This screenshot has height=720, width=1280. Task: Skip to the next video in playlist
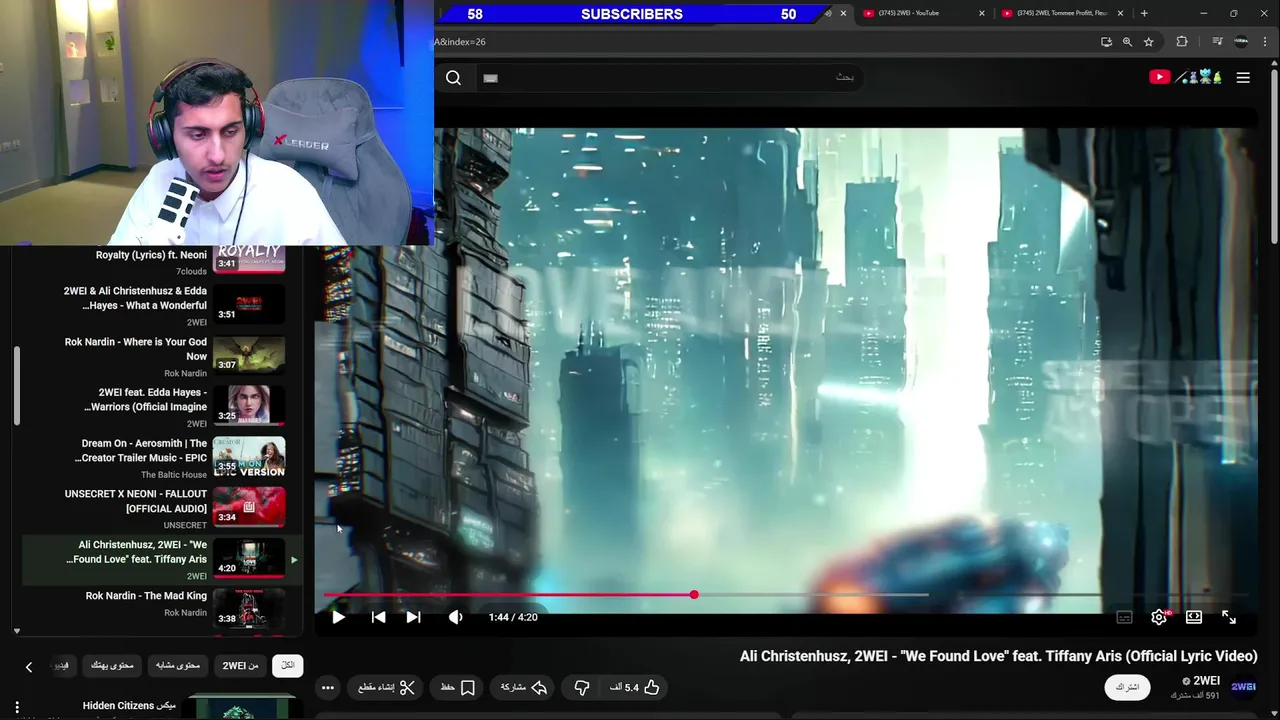[x=413, y=617]
